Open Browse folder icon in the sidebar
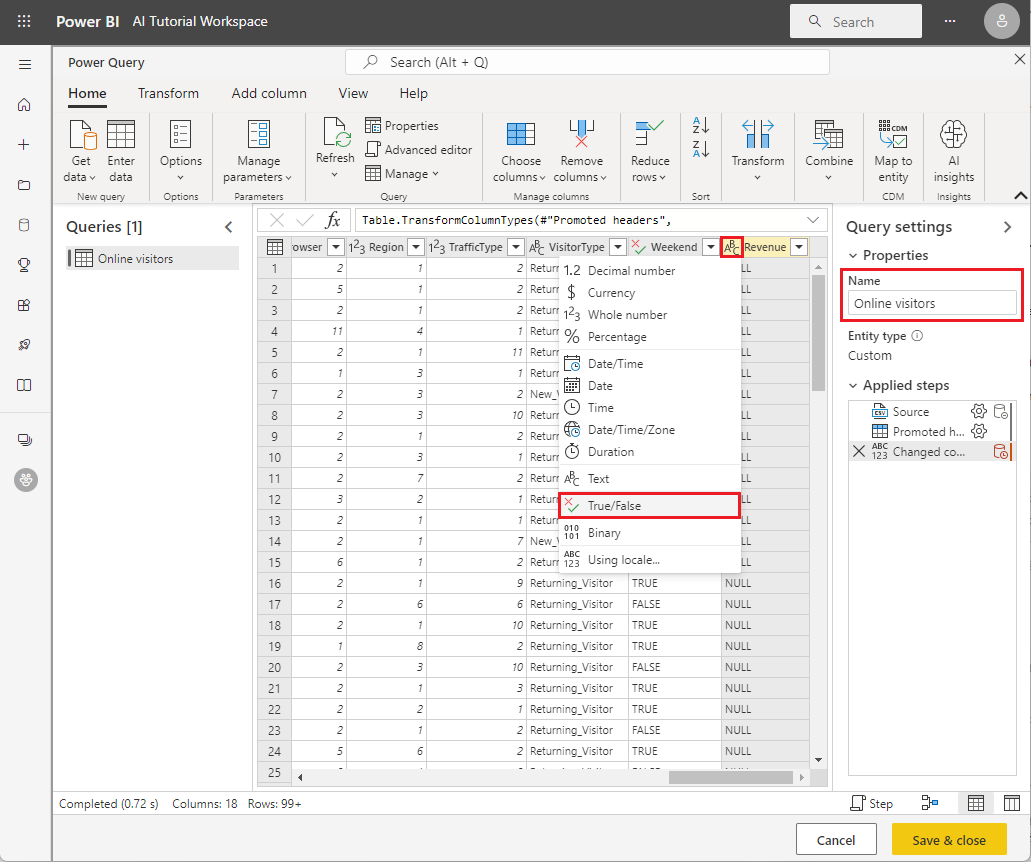 click(x=24, y=185)
